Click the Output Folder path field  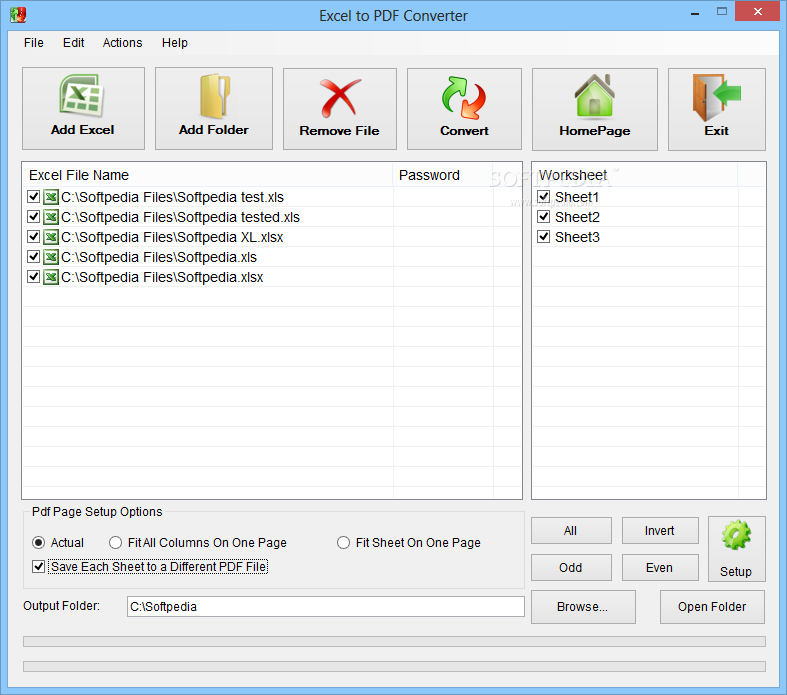point(326,607)
